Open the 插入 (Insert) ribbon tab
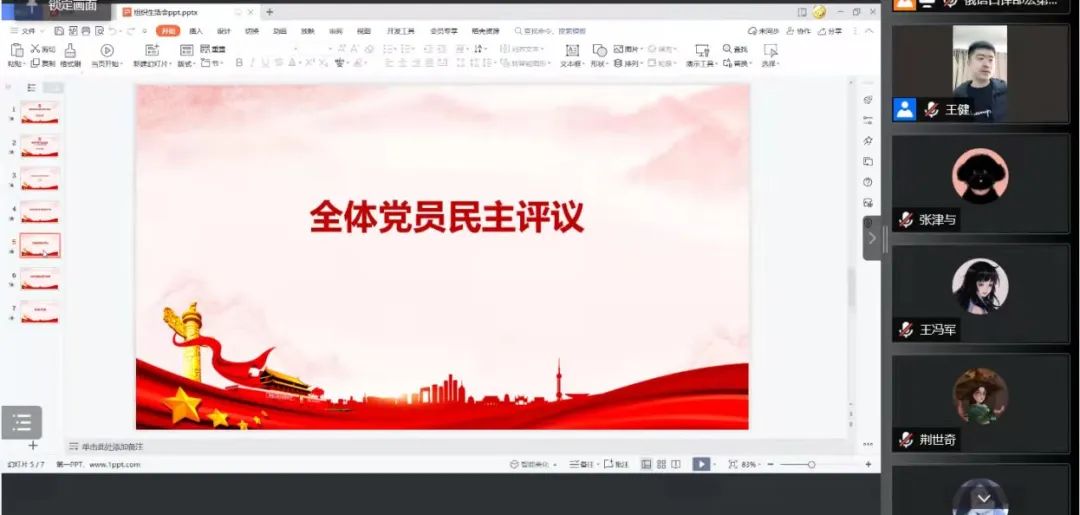 [196, 31]
